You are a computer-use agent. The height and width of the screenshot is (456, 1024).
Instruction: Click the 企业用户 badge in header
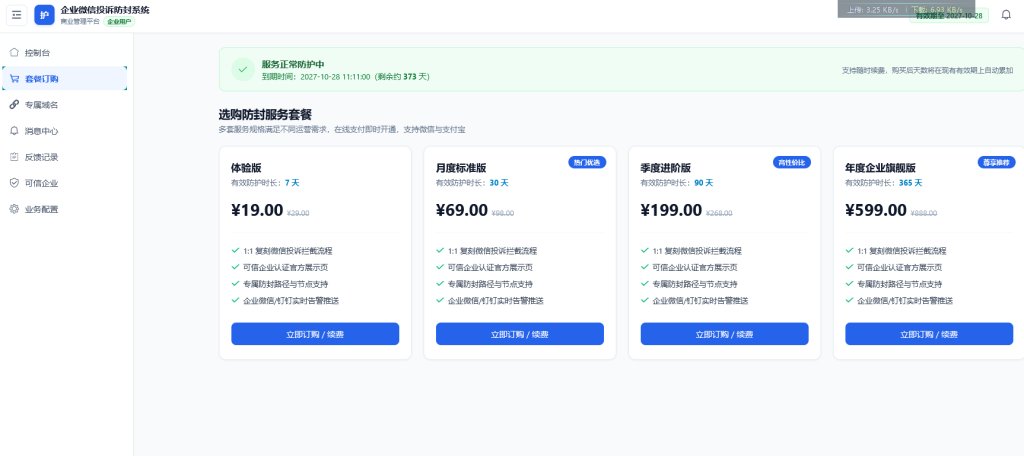click(120, 22)
